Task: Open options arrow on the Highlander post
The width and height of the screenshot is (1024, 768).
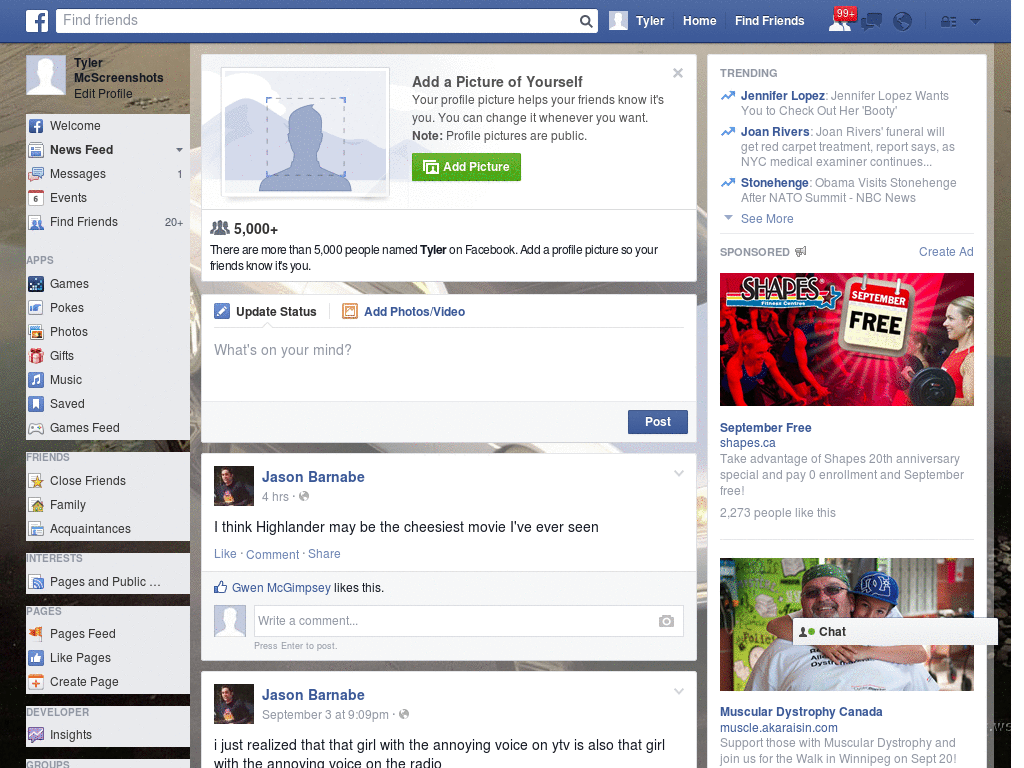Action: (x=679, y=473)
